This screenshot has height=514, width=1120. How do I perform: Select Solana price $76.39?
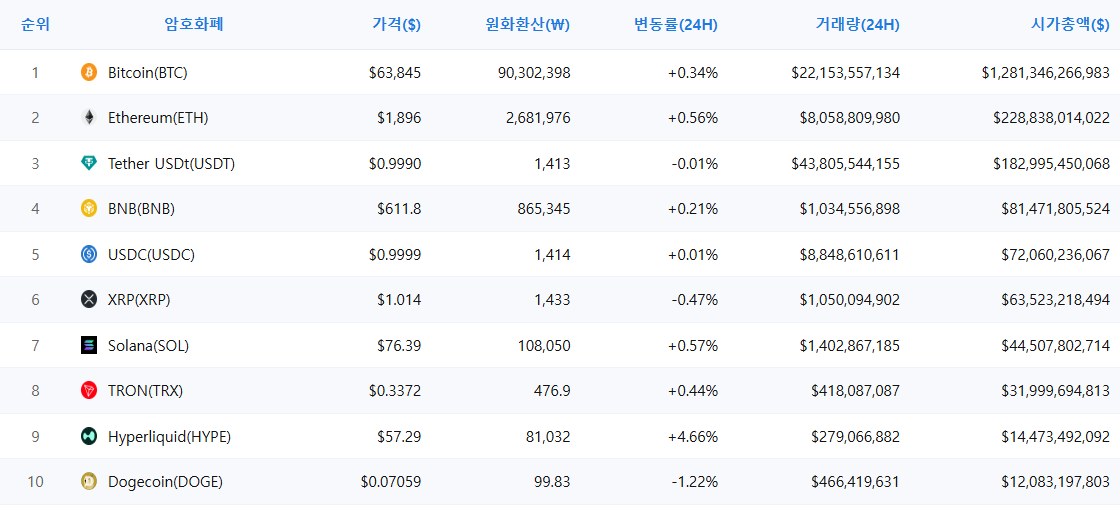click(x=399, y=346)
